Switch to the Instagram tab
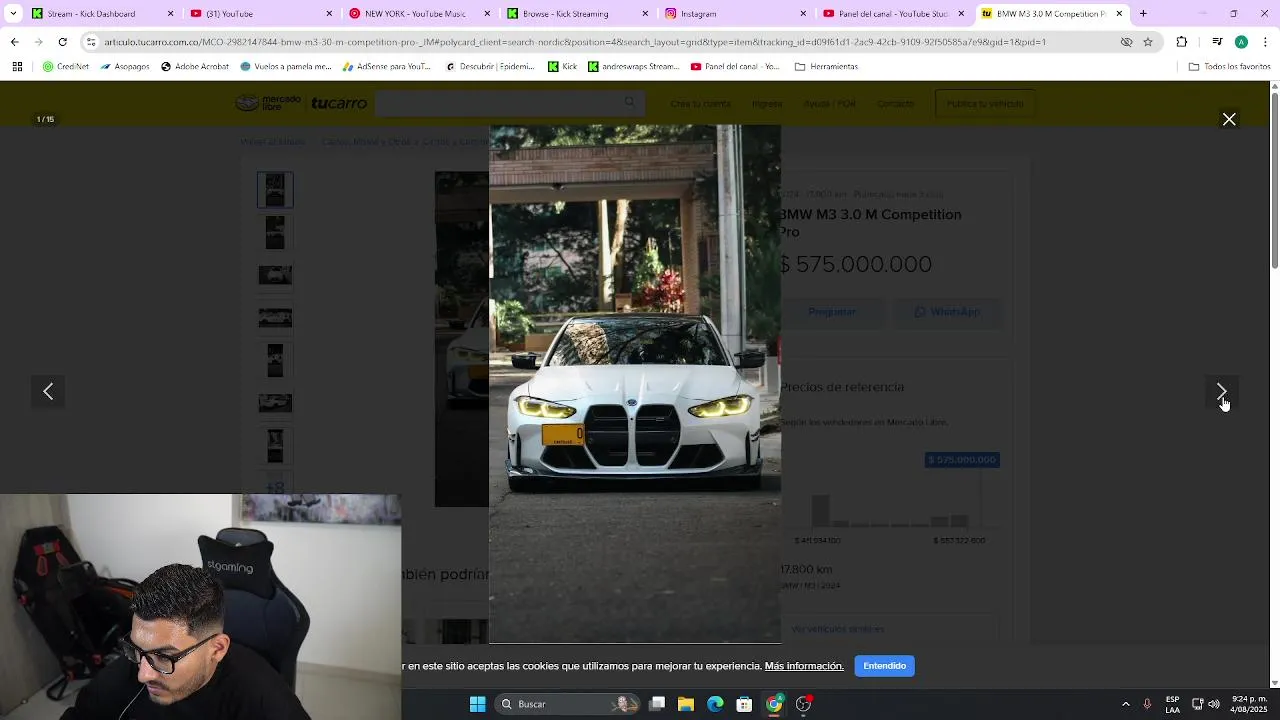The image size is (1280, 720). (x=734, y=13)
